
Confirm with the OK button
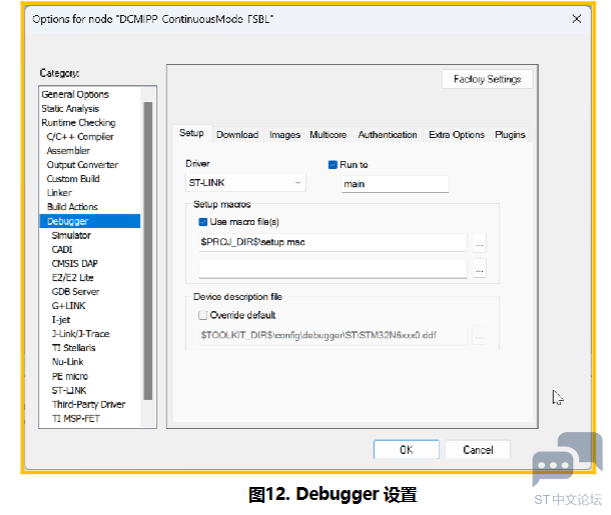[406, 450]
